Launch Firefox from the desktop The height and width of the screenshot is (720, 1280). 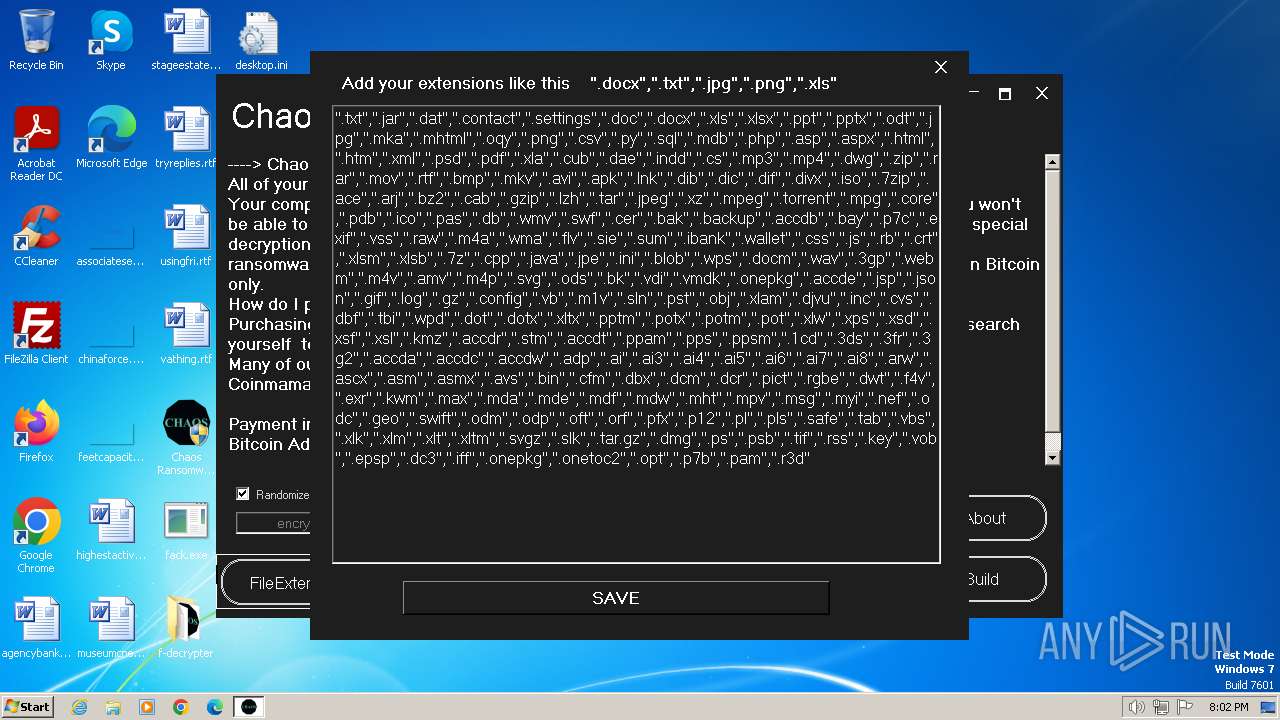click(x=36, y=432)
